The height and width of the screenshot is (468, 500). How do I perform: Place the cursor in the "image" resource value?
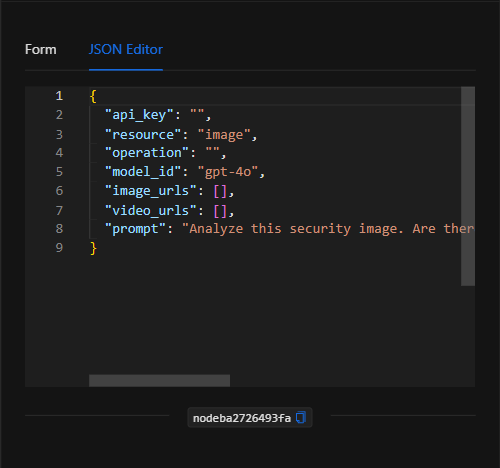click(x=224, y=135)
